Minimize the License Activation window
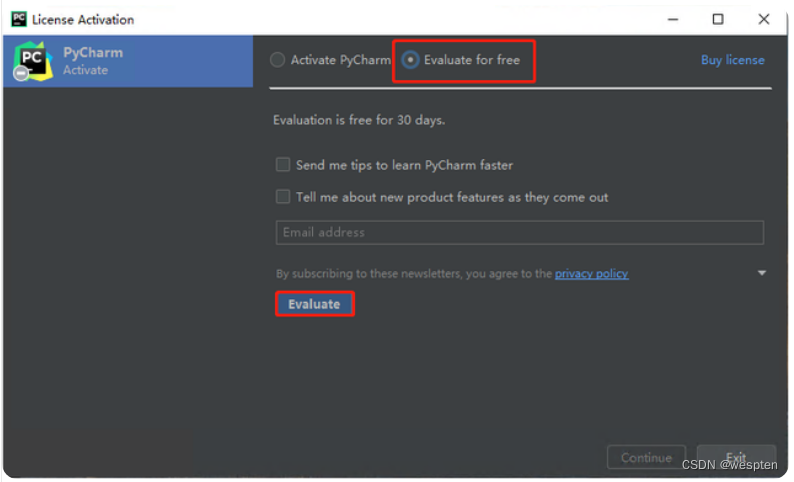 point(672,19)
